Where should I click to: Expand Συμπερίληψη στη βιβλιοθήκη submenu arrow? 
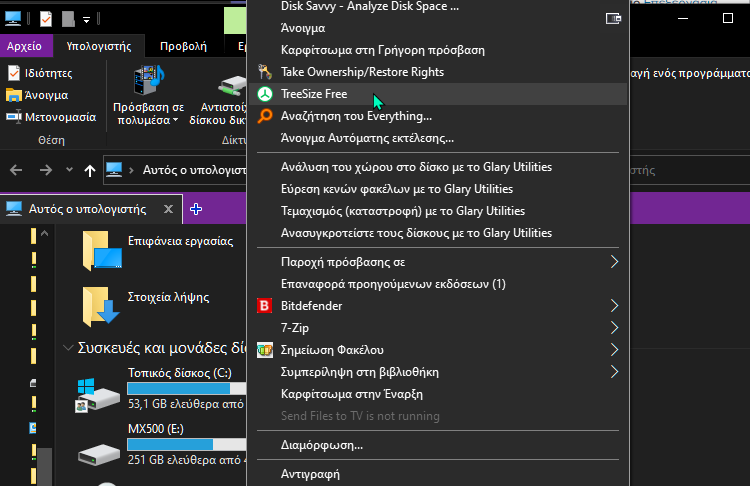[615, 372]
